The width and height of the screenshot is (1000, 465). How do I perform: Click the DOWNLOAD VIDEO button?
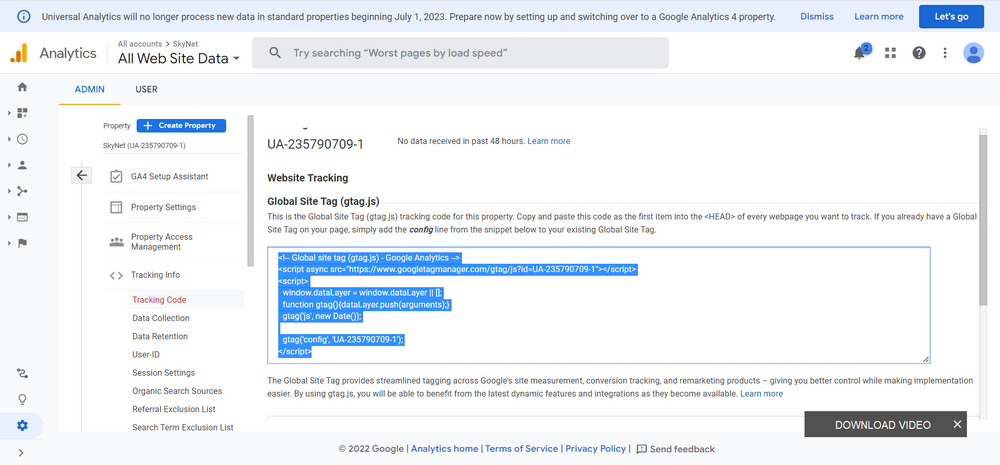tap(883, 425)
